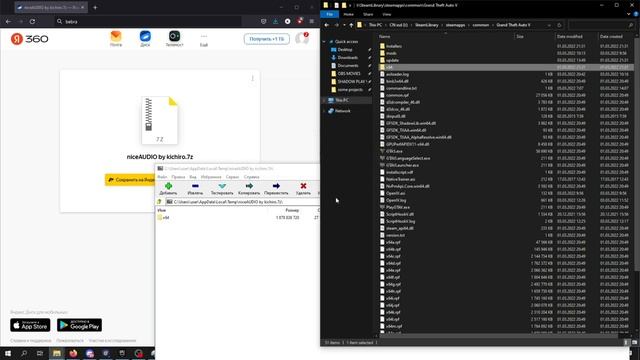This screenshot has height=360, width=640.
Task: Open the user avatar with notification badge
Action: click(302, 38)
